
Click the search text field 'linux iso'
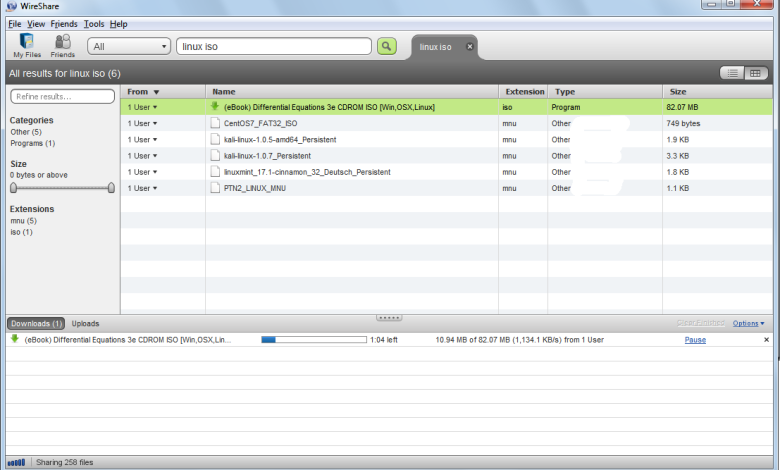[x=274, y=46]
